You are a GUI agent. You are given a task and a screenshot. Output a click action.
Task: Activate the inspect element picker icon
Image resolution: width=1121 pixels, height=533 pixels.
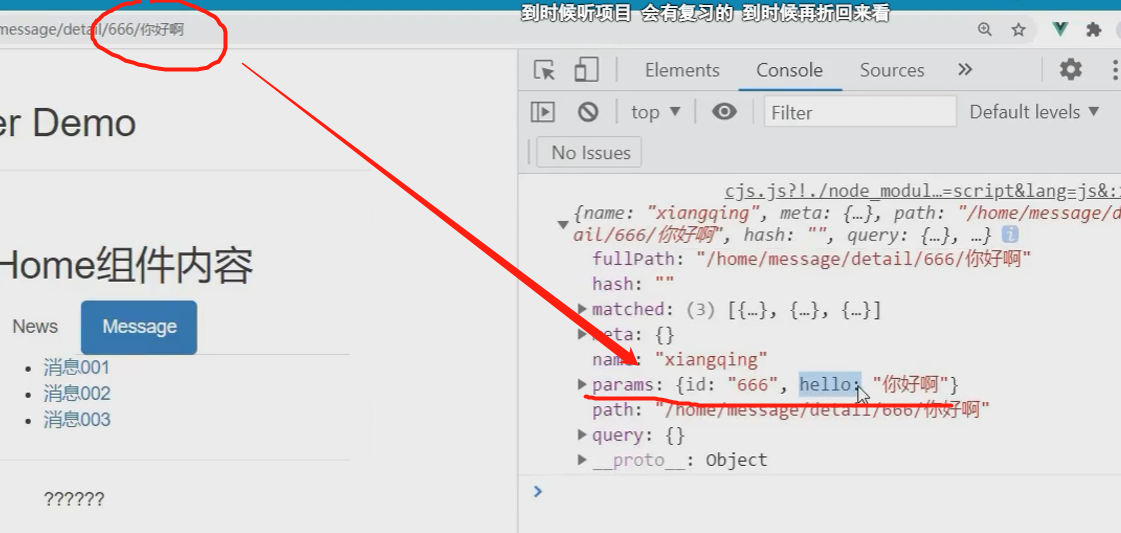tap(545, 70)
